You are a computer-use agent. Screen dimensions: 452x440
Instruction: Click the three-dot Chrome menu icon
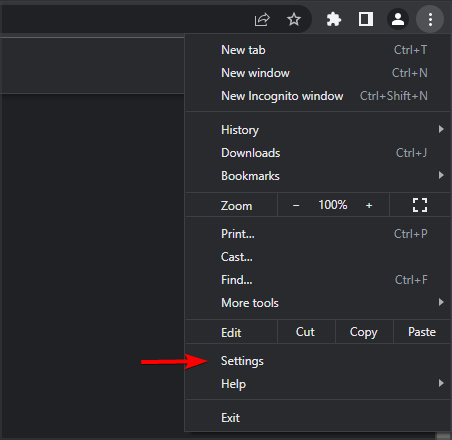tap(430, 19)
